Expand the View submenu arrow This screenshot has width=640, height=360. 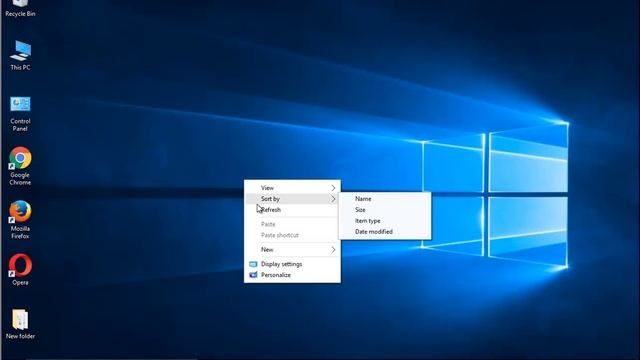[333, 188]
